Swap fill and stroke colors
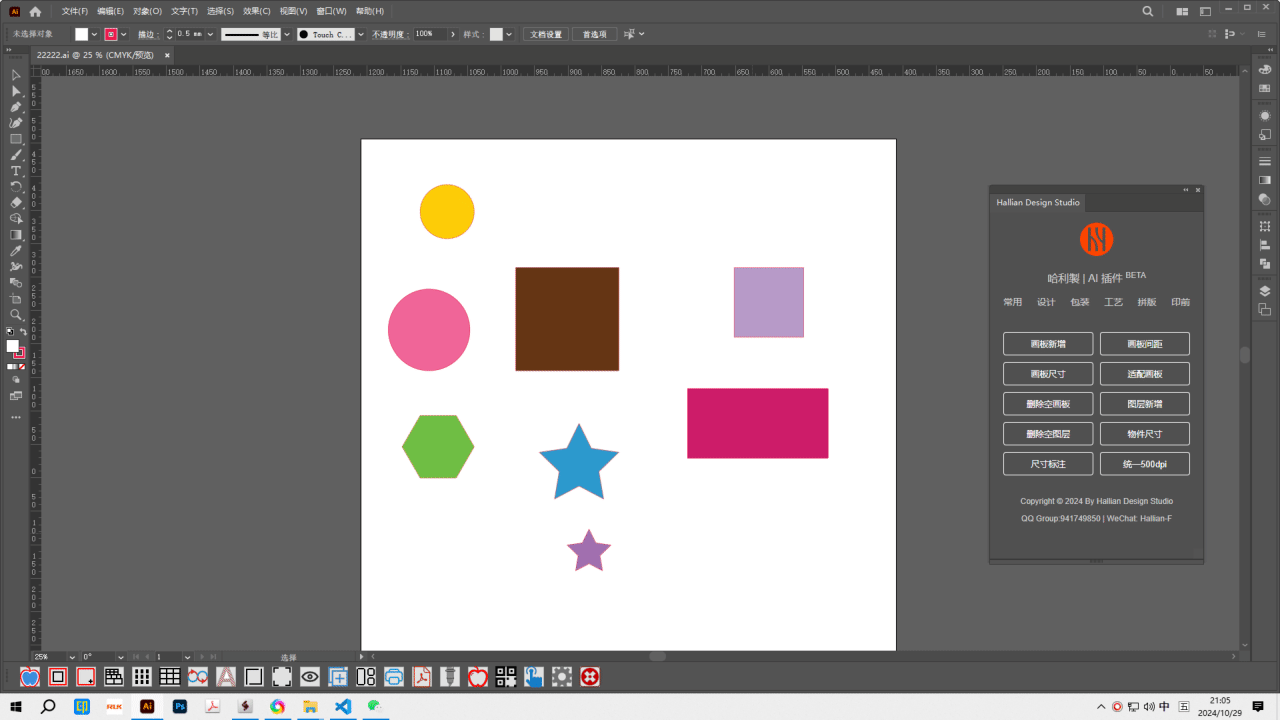 [23, 332]
